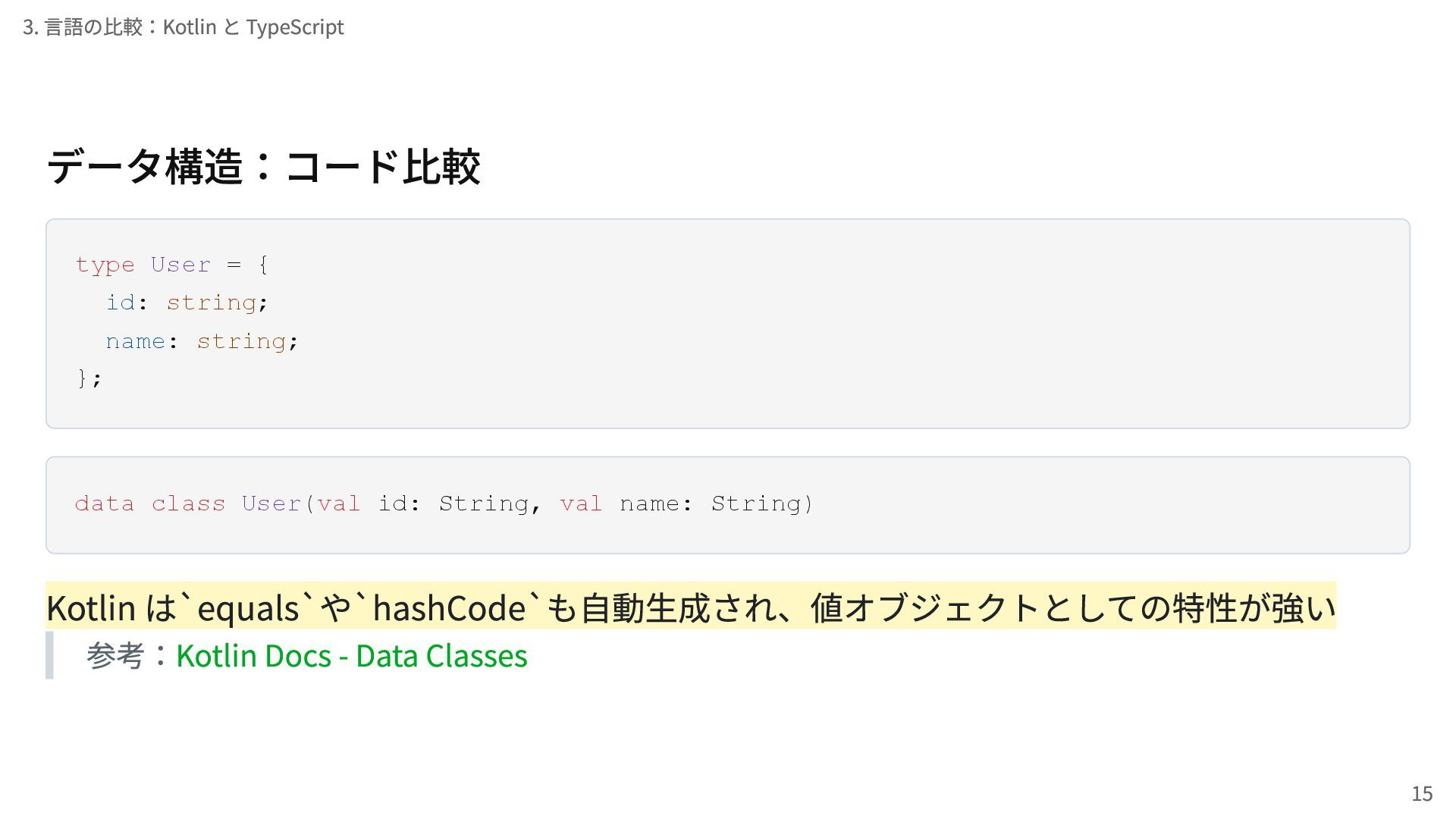
Task: Click the second 'val' keyword before name
Action: [581, 504]
